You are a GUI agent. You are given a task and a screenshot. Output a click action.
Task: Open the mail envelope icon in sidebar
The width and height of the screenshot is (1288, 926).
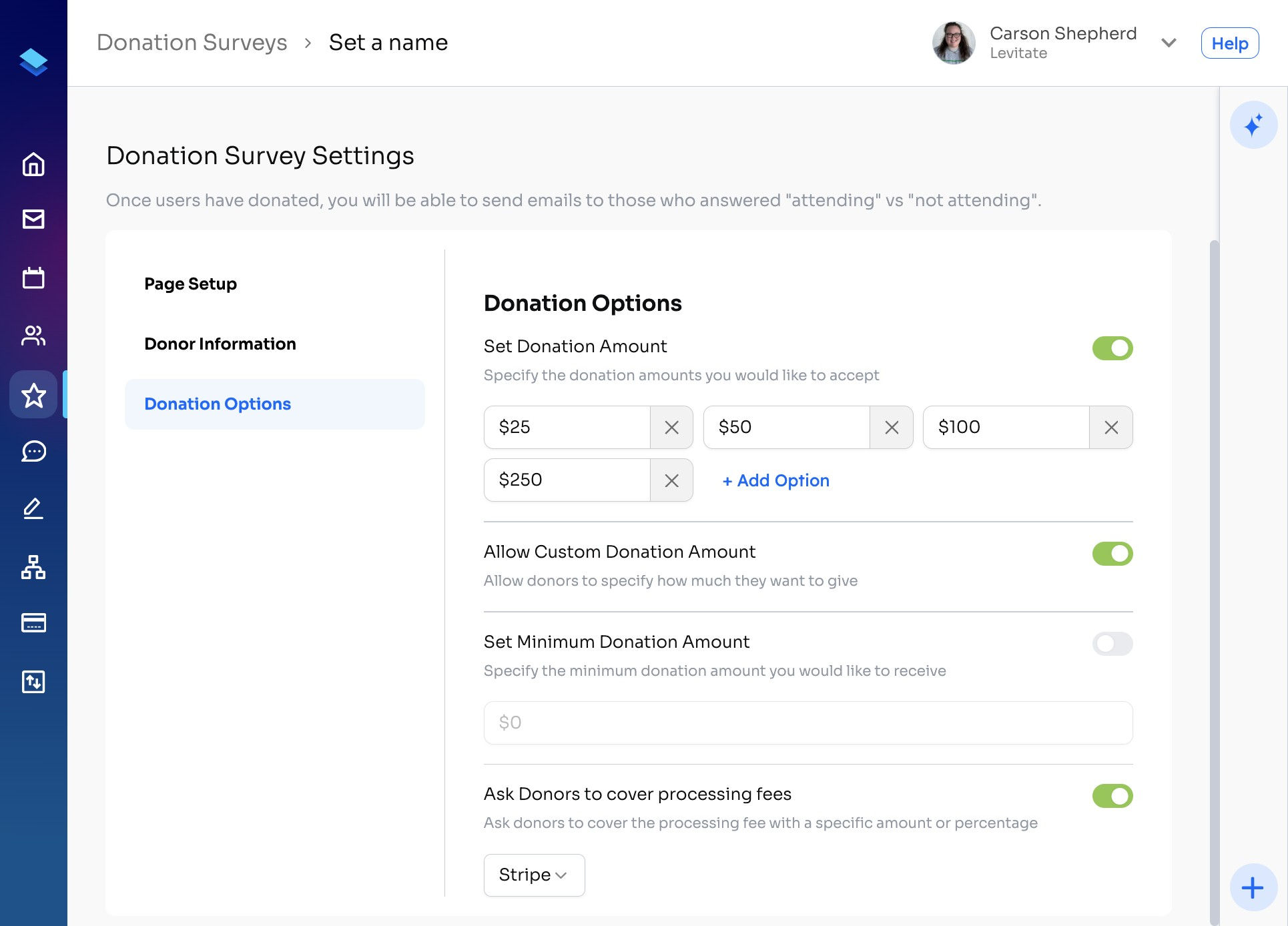tap(33, 219)
